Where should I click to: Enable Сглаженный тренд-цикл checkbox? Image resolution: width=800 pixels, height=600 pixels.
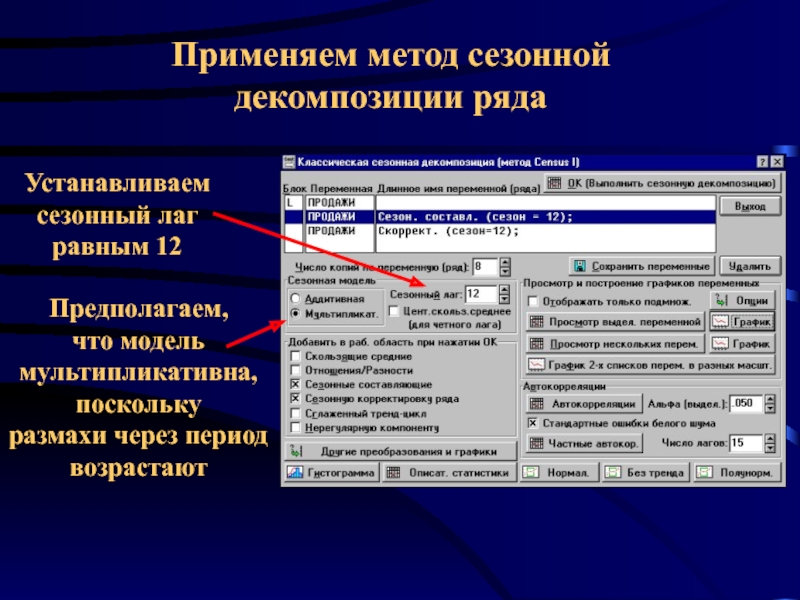click(x=295, y=413)
